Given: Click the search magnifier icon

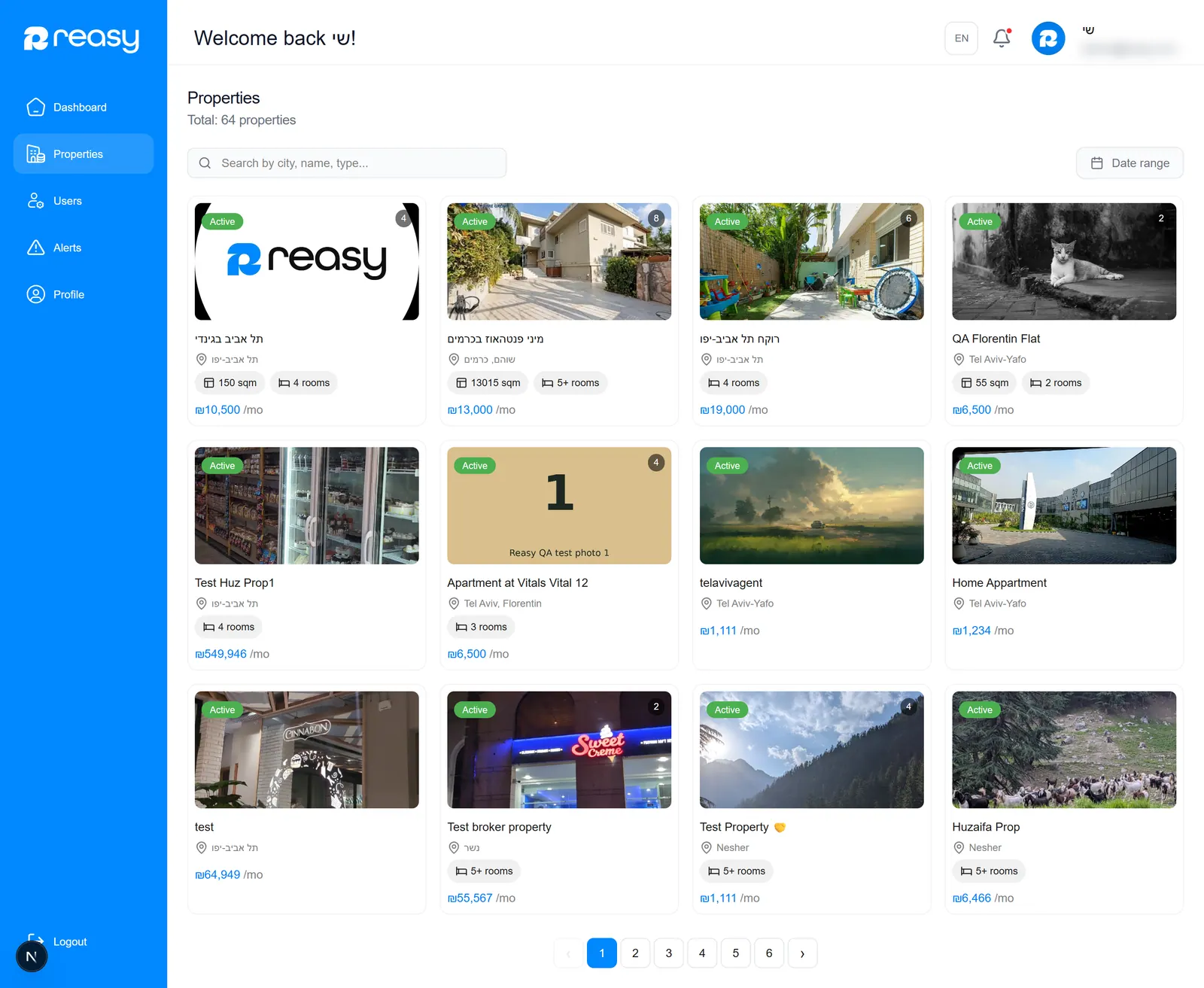Looking at the screenshot, I should tap(205, 163).
